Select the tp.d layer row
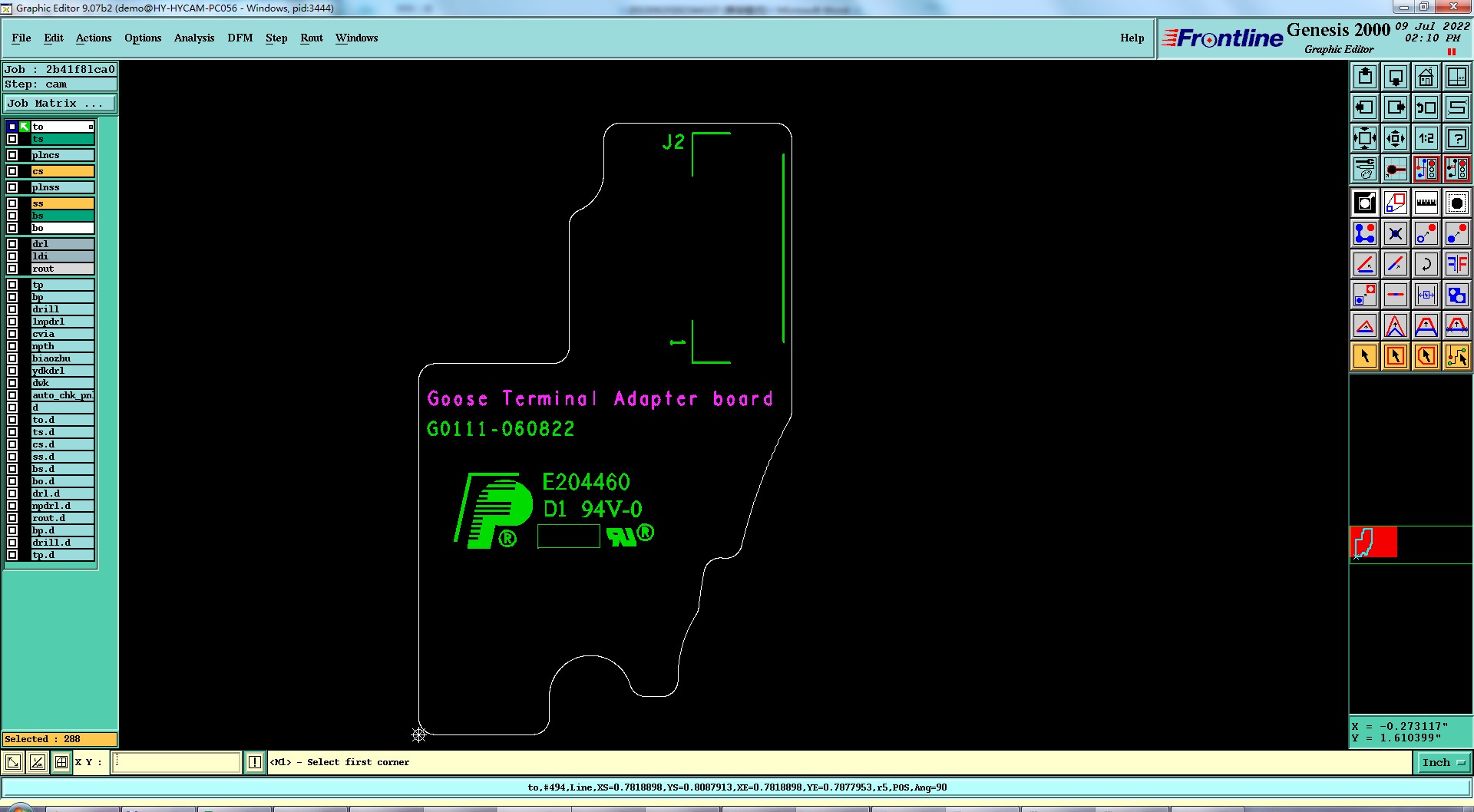 click(x=63, y=555)
